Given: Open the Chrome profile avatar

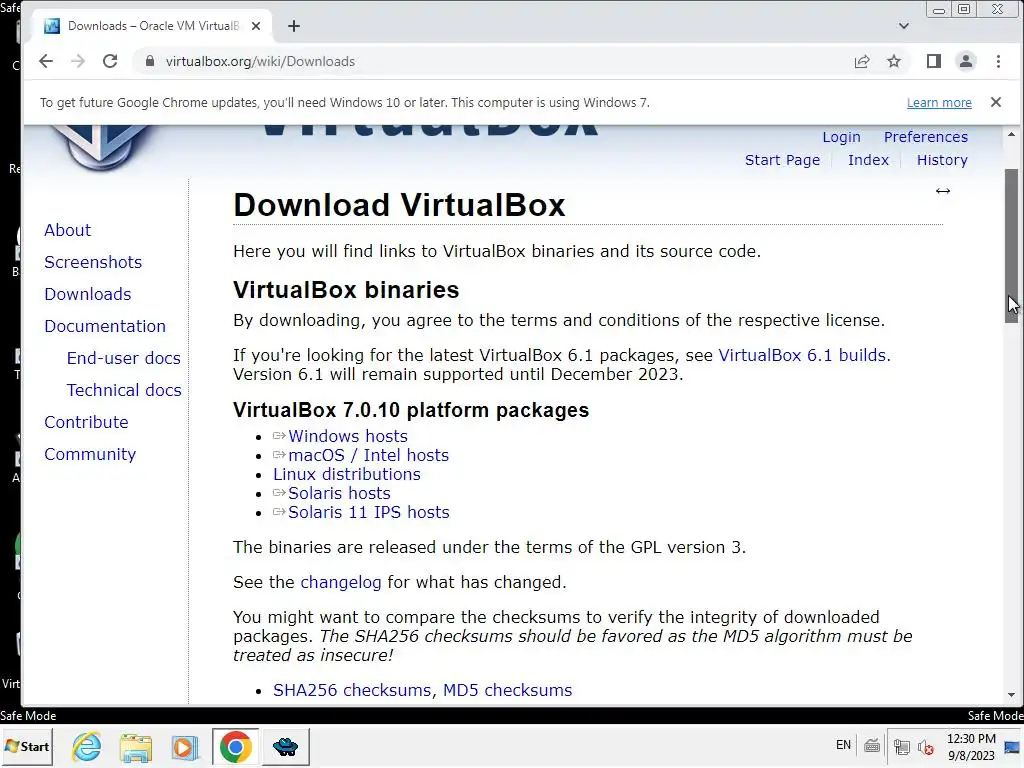Looking at the screenshot, I should (966, 61).
